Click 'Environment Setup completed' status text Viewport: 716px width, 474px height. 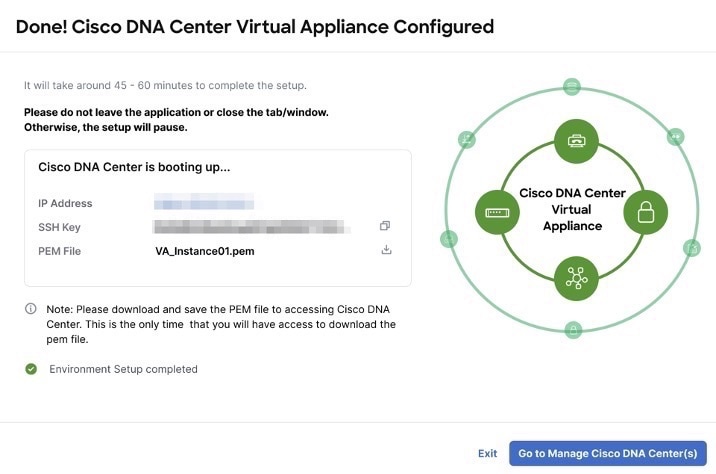pyautogui.click(x=123, y=369)
